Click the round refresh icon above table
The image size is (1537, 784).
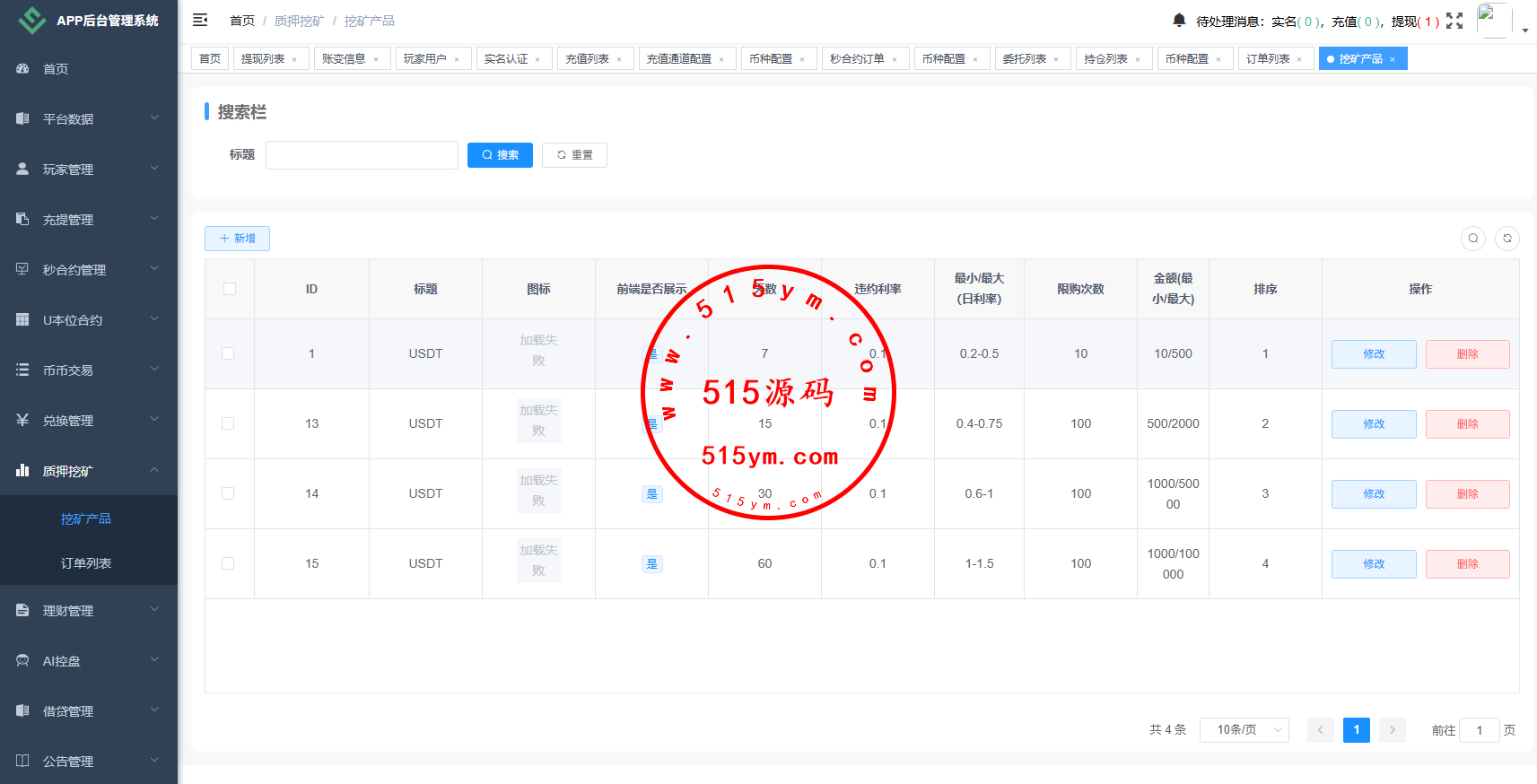pyautogui.click(x=1507, y=239)
